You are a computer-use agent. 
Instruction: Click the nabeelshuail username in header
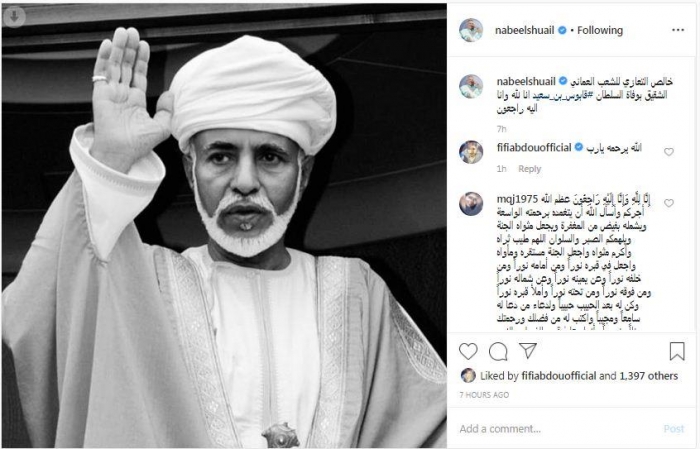(524, 30)
